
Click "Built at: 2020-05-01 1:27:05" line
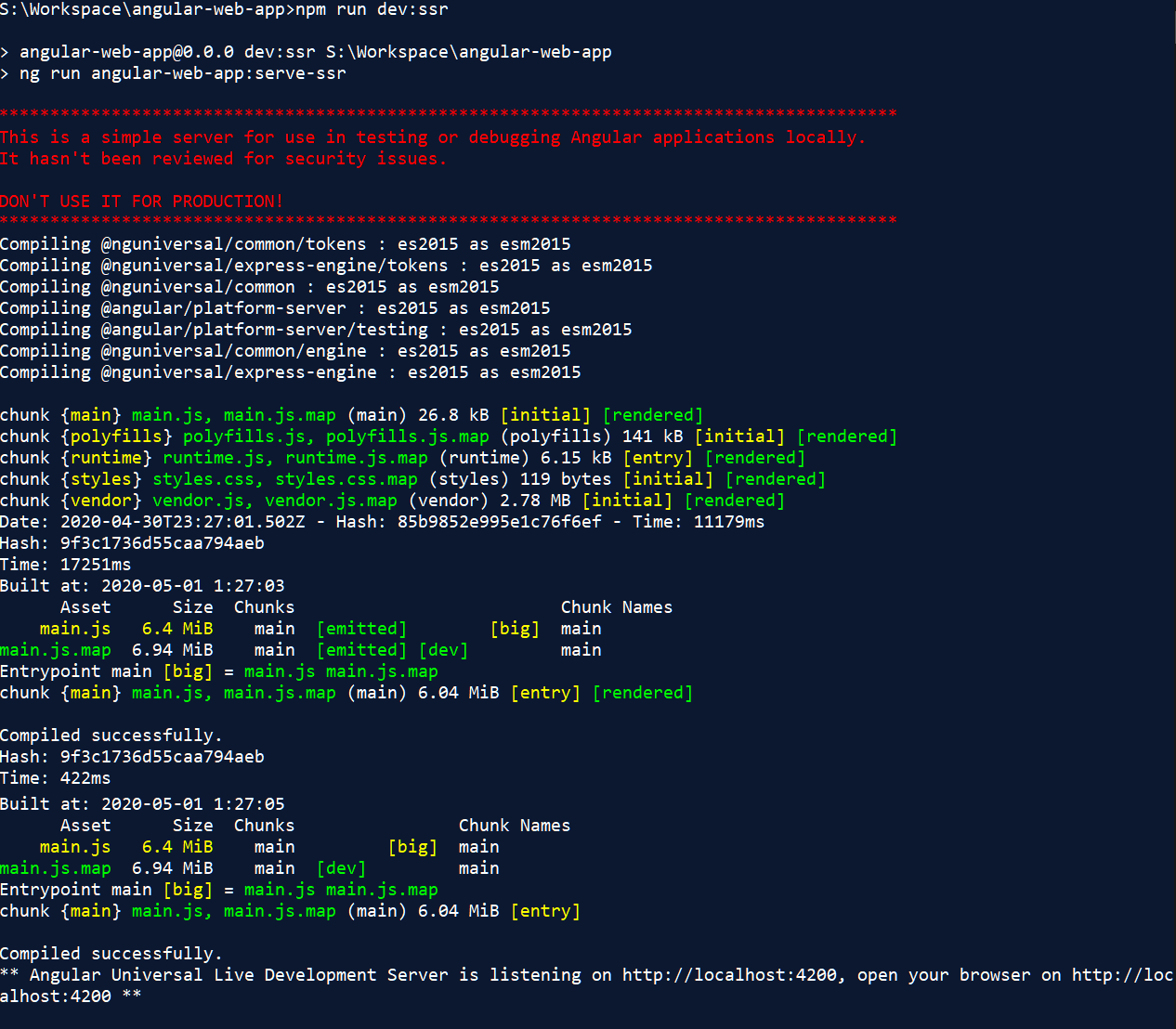coord(142,804)
